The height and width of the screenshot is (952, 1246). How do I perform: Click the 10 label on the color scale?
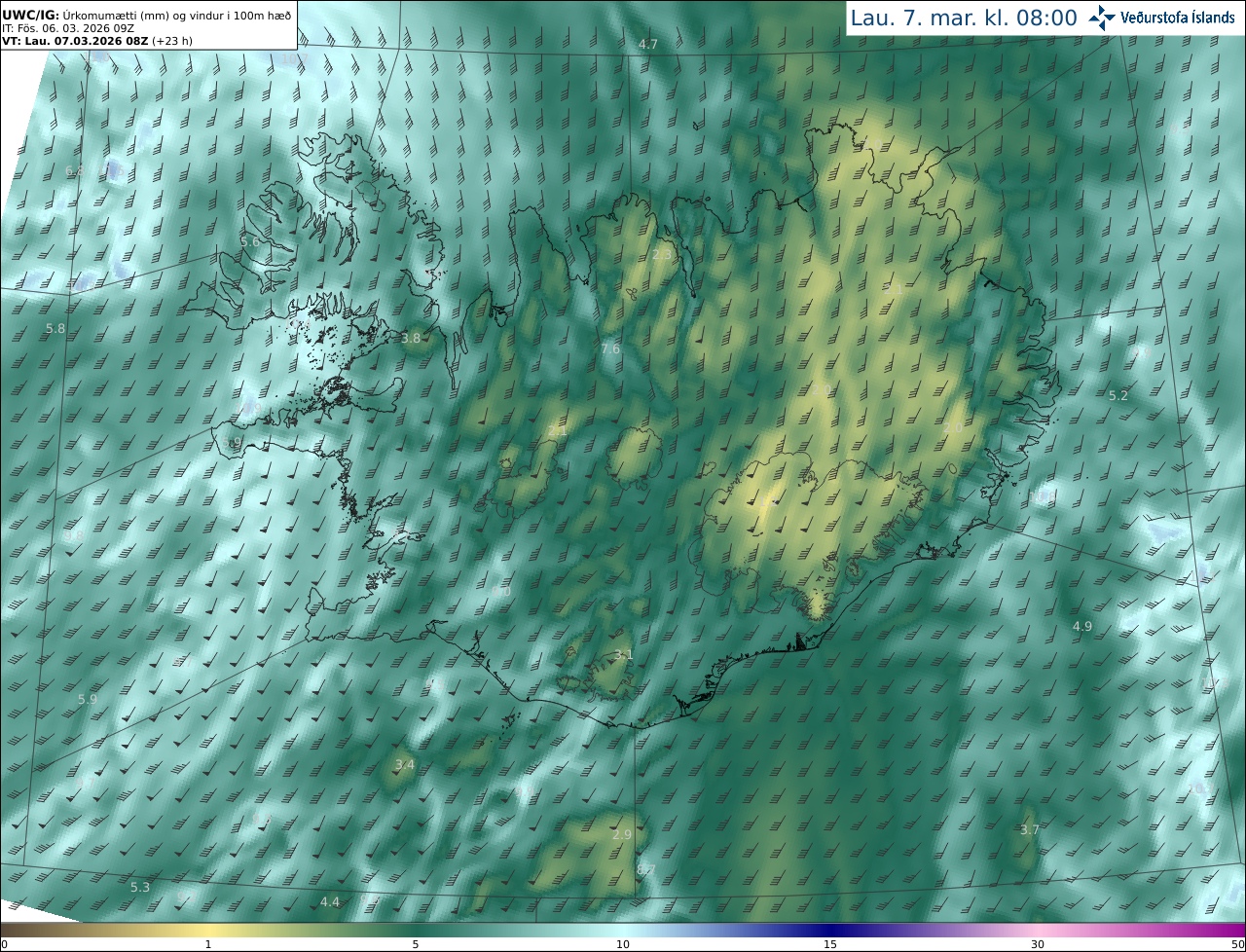(623, 944)
